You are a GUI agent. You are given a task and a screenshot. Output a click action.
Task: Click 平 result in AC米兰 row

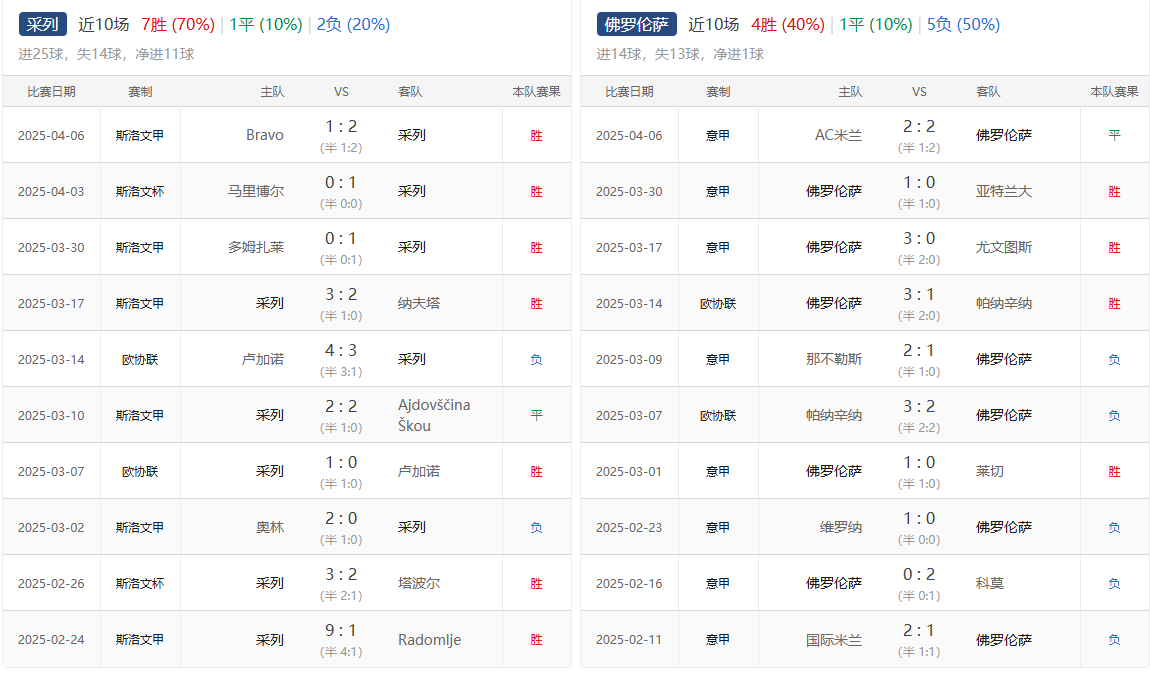coord(1114,135)
